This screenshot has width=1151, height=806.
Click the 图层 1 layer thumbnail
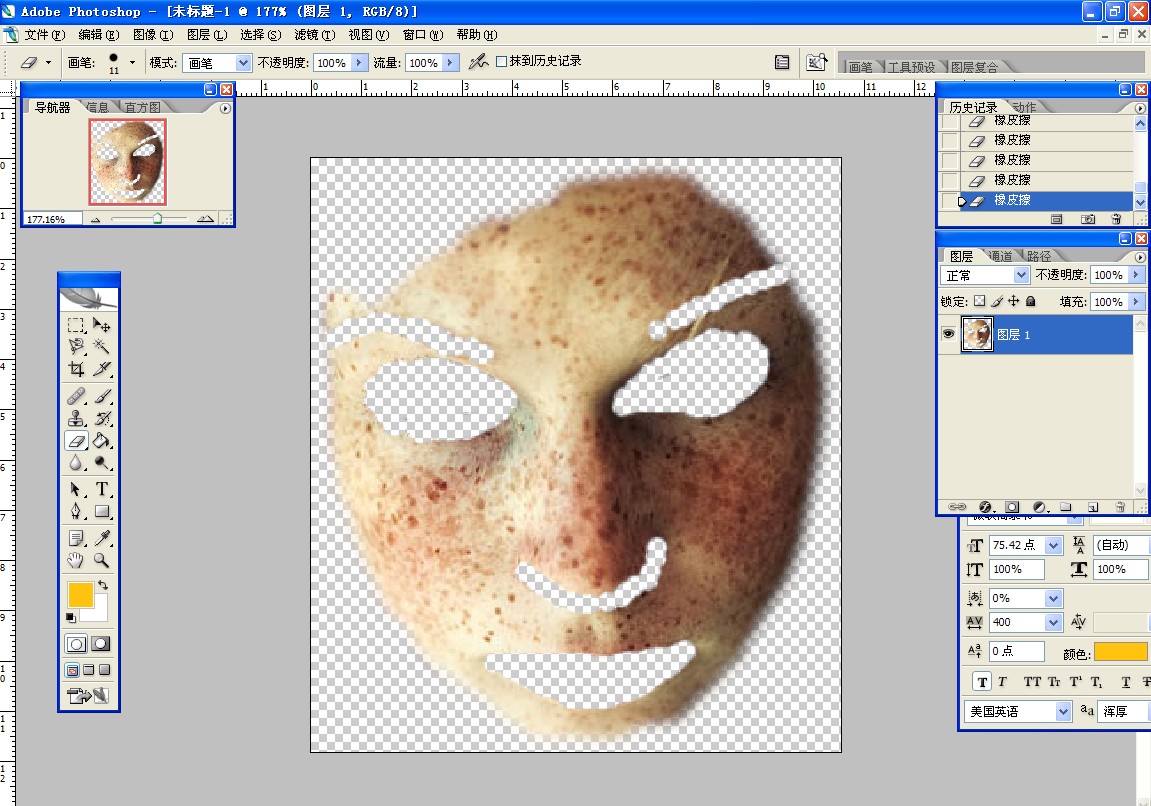pyautogui.click(x=976, y=335)
